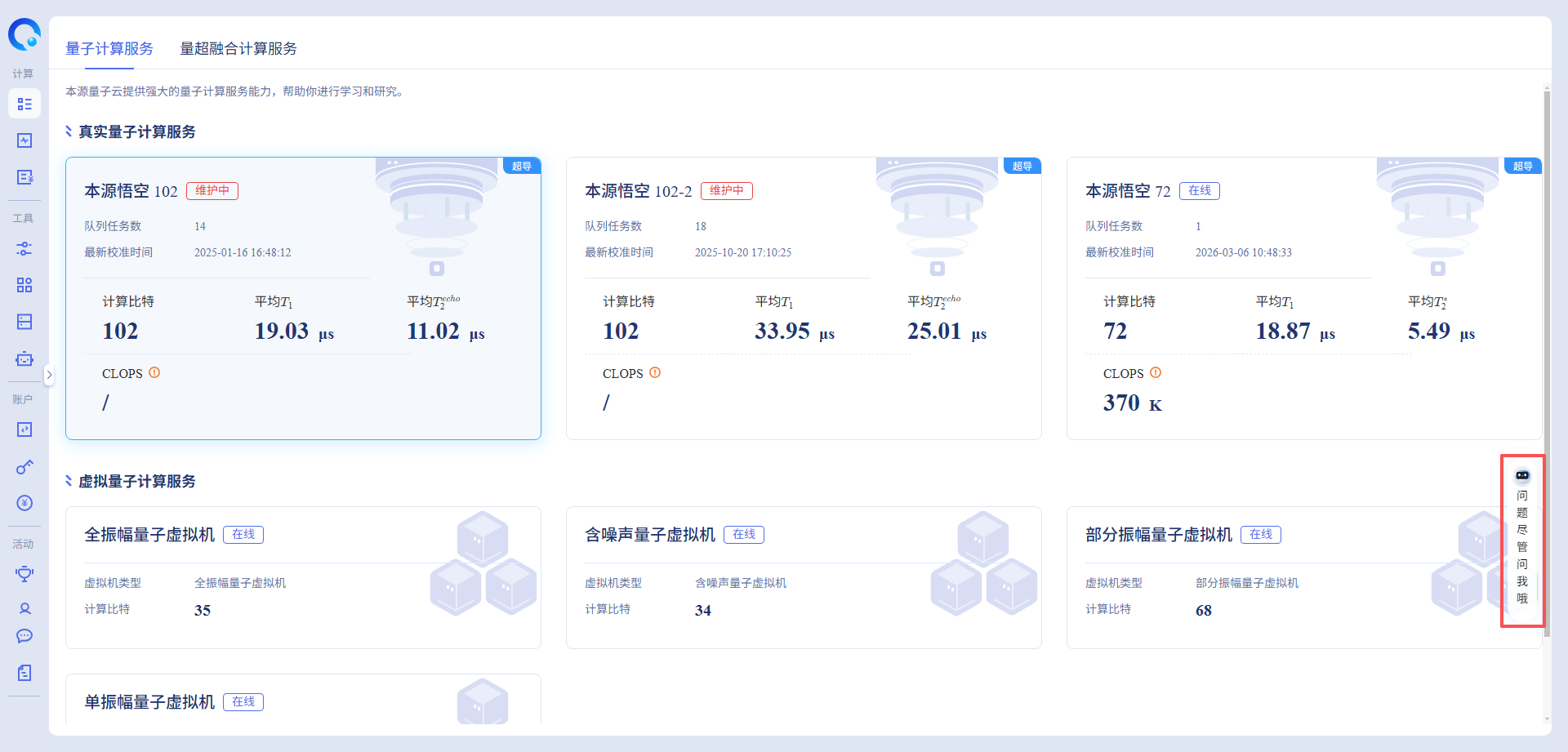Open the chat bubble icon in the sidebar
The image size is (1568, 752).
pyautogui.click(x=24, y=636)
